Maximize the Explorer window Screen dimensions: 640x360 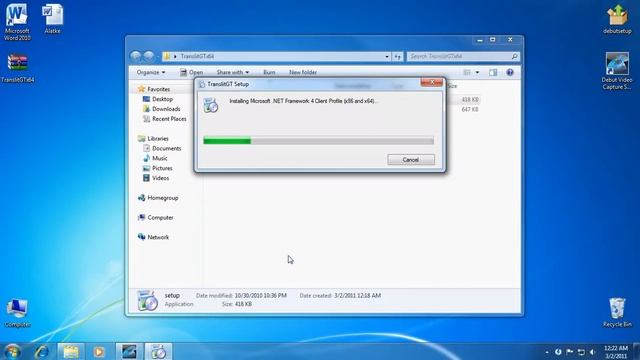493,40
